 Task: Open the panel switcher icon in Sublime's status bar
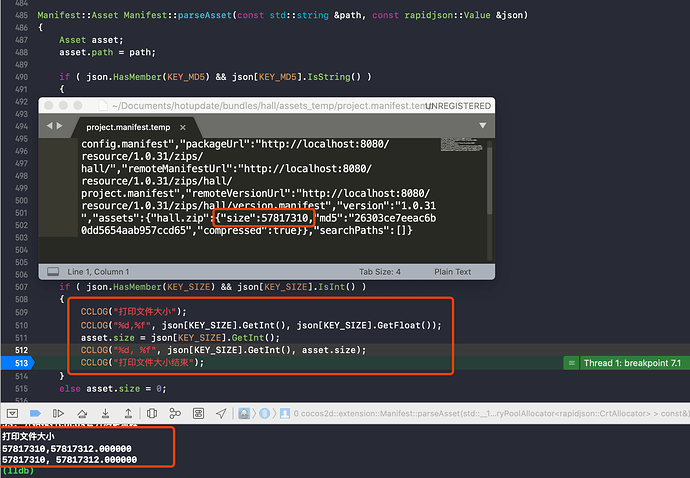click(x=53, y=272)
